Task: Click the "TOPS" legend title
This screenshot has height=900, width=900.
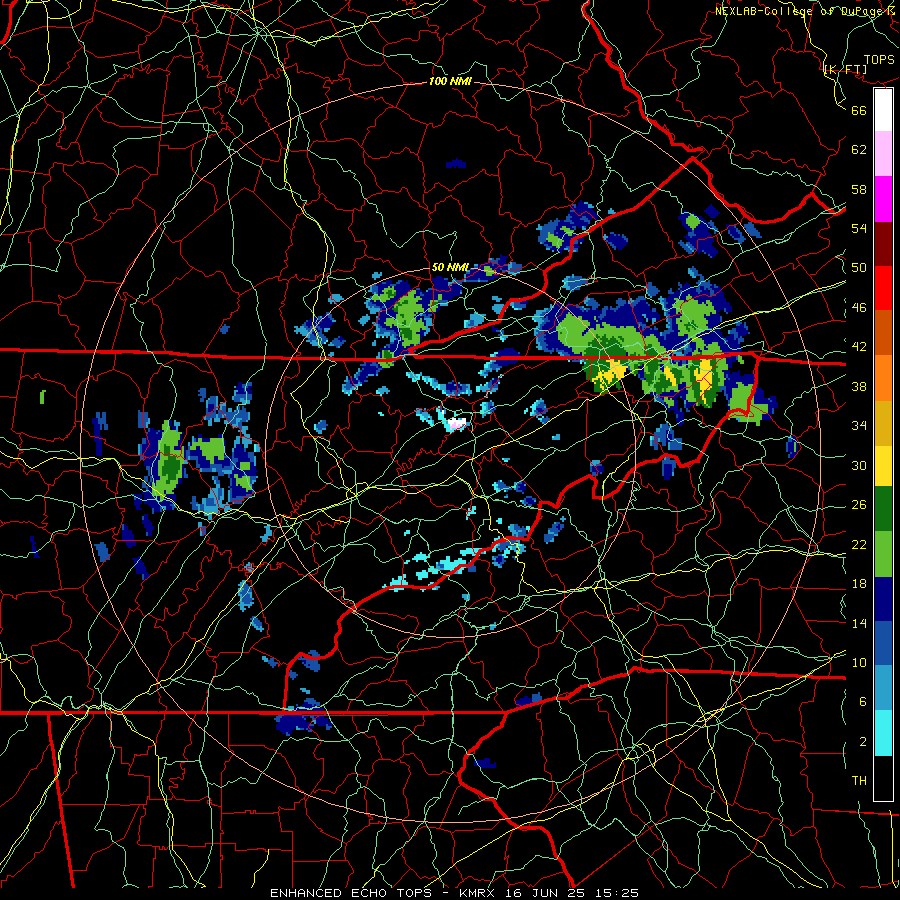Action: (x=879, y=60)
